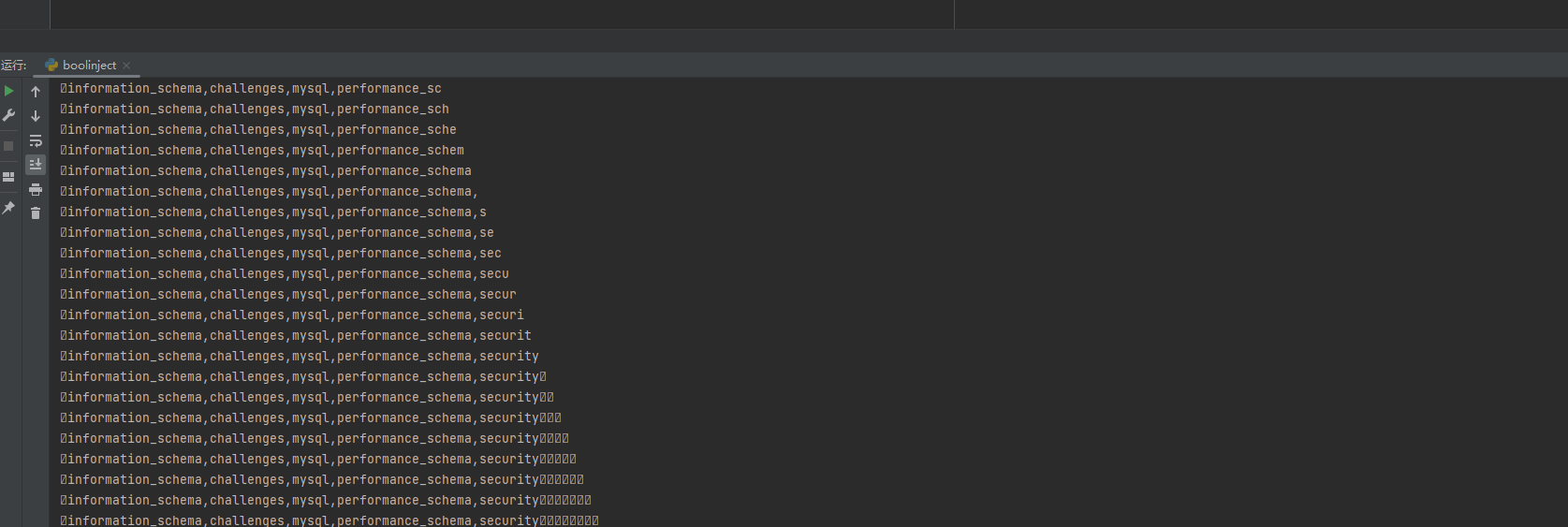Jump up the stack trace with up arrow

pos(36,92)
